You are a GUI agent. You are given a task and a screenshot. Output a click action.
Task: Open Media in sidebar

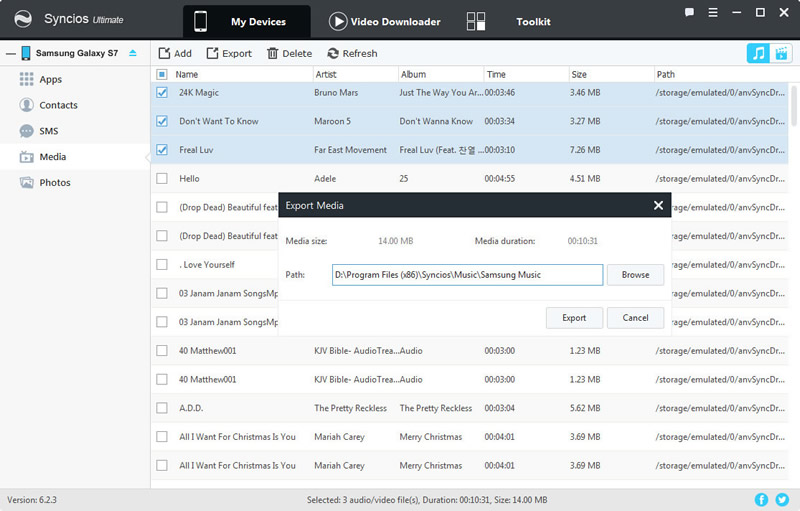(53, 157)
